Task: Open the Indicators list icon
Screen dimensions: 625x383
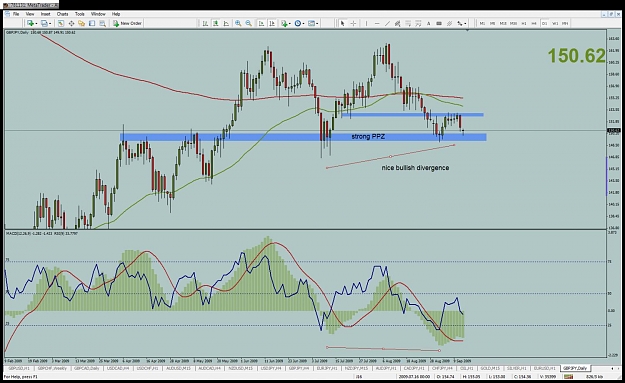Action: 284,24
